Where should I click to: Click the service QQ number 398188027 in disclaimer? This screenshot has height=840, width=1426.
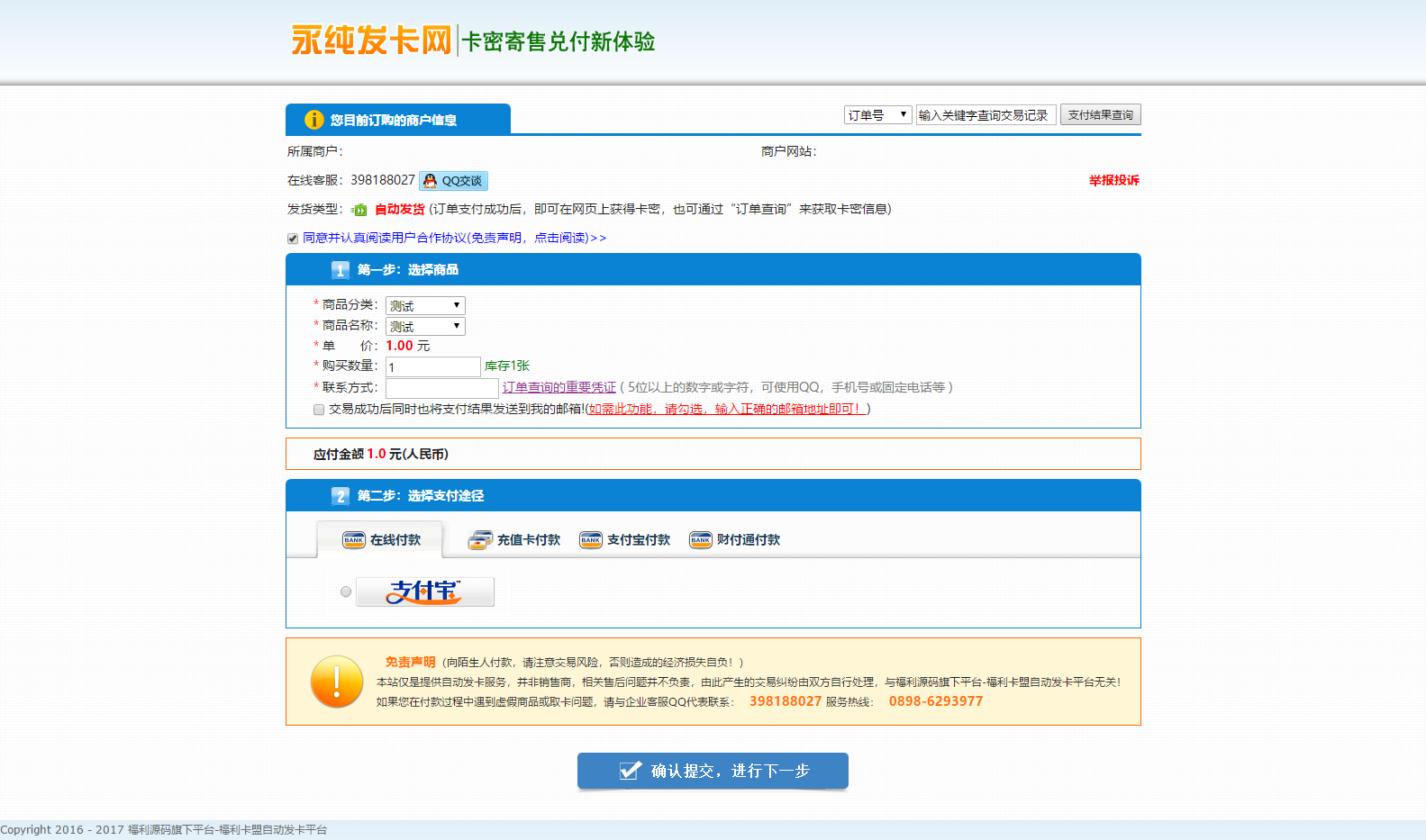pos(786,702)
